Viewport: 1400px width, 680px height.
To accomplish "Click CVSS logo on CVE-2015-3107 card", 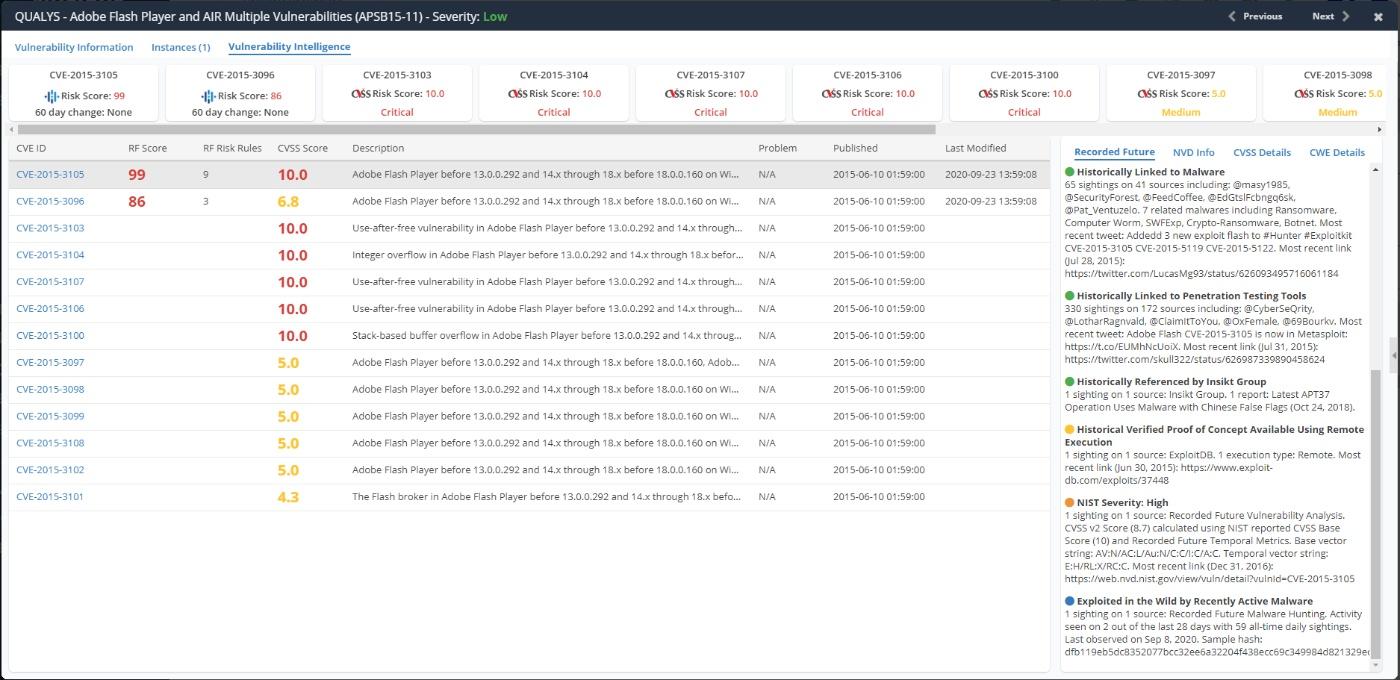I will pos(675,94).
